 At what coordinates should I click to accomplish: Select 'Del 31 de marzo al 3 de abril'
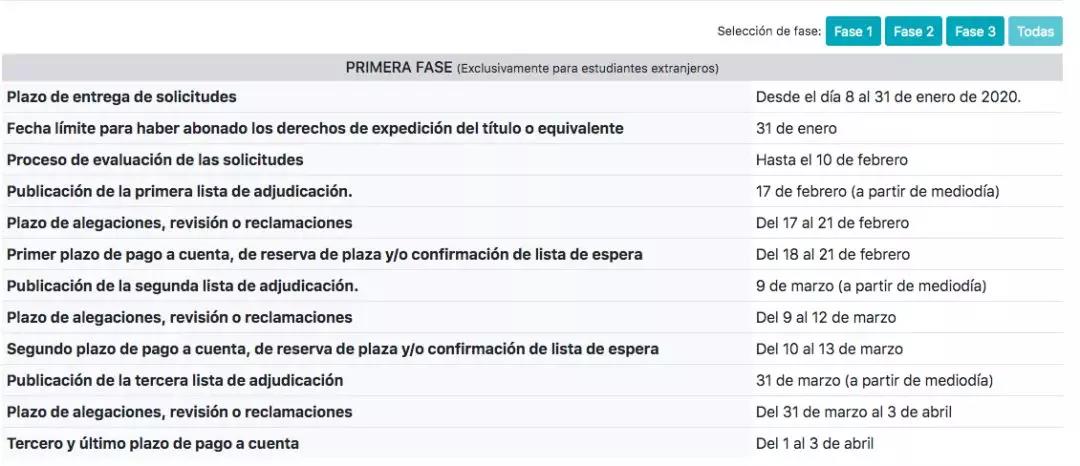(853, 412)
